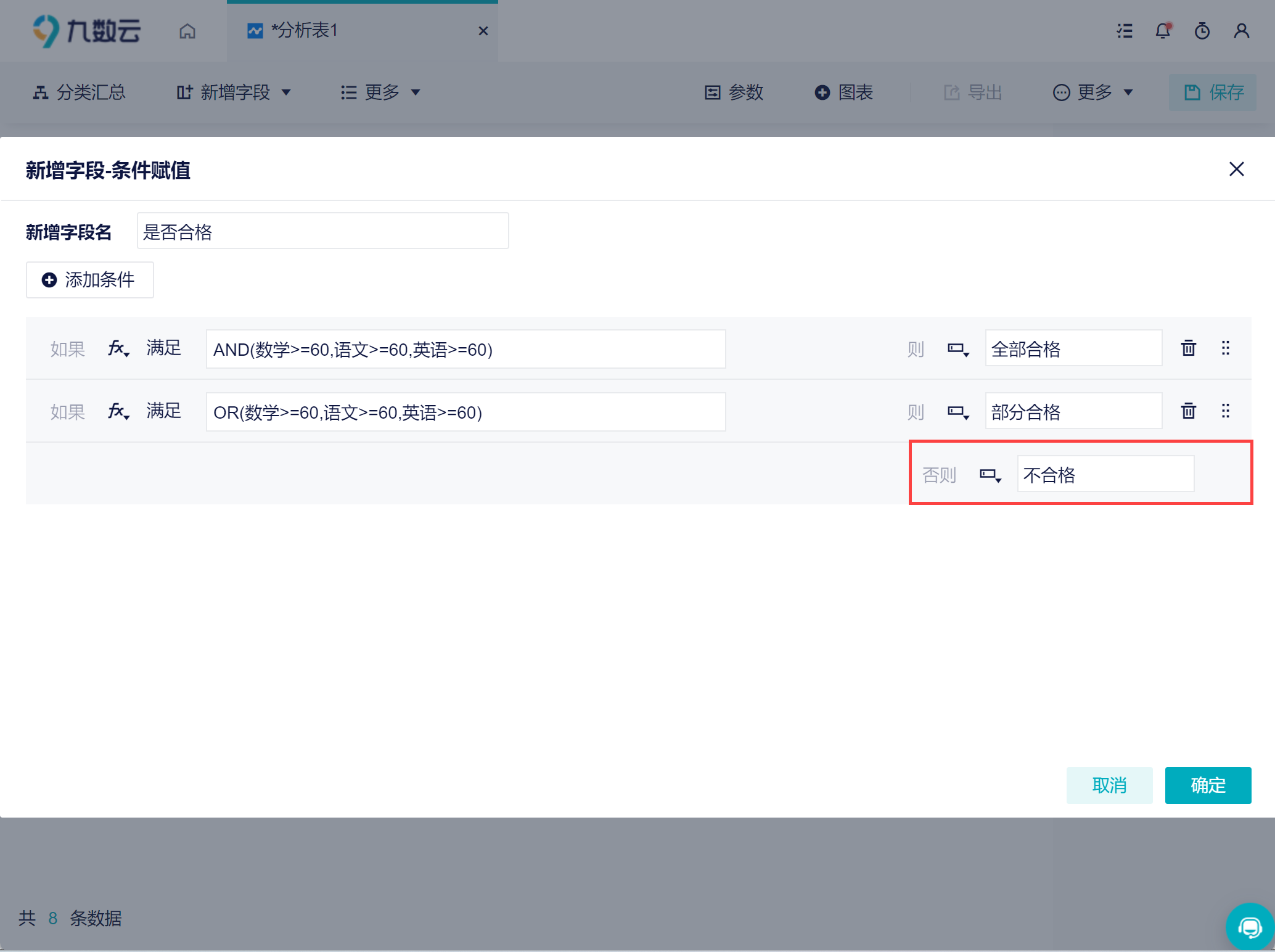Screen dimensions: 1275x952
Task: Delete the AND condition row
Action: coord(1188,348)
